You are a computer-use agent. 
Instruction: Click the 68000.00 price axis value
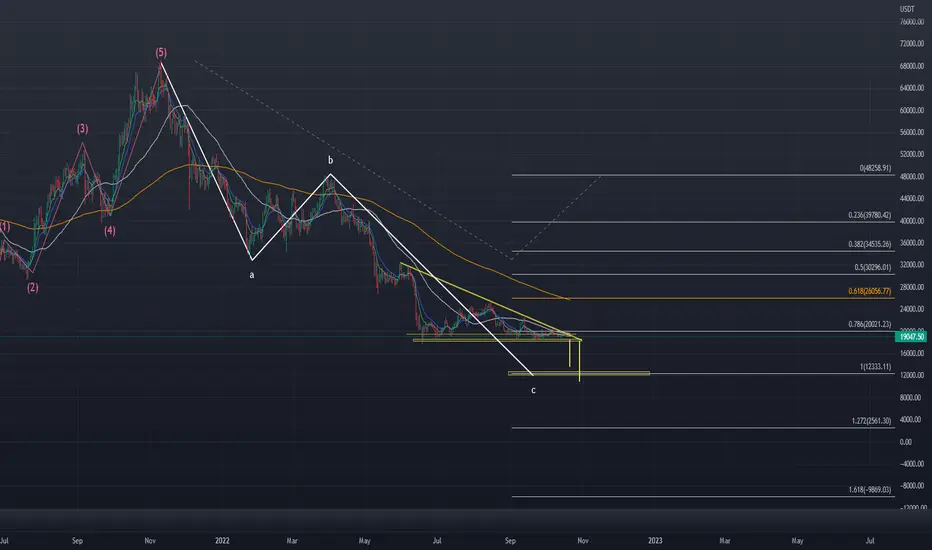tap(912, 66)
